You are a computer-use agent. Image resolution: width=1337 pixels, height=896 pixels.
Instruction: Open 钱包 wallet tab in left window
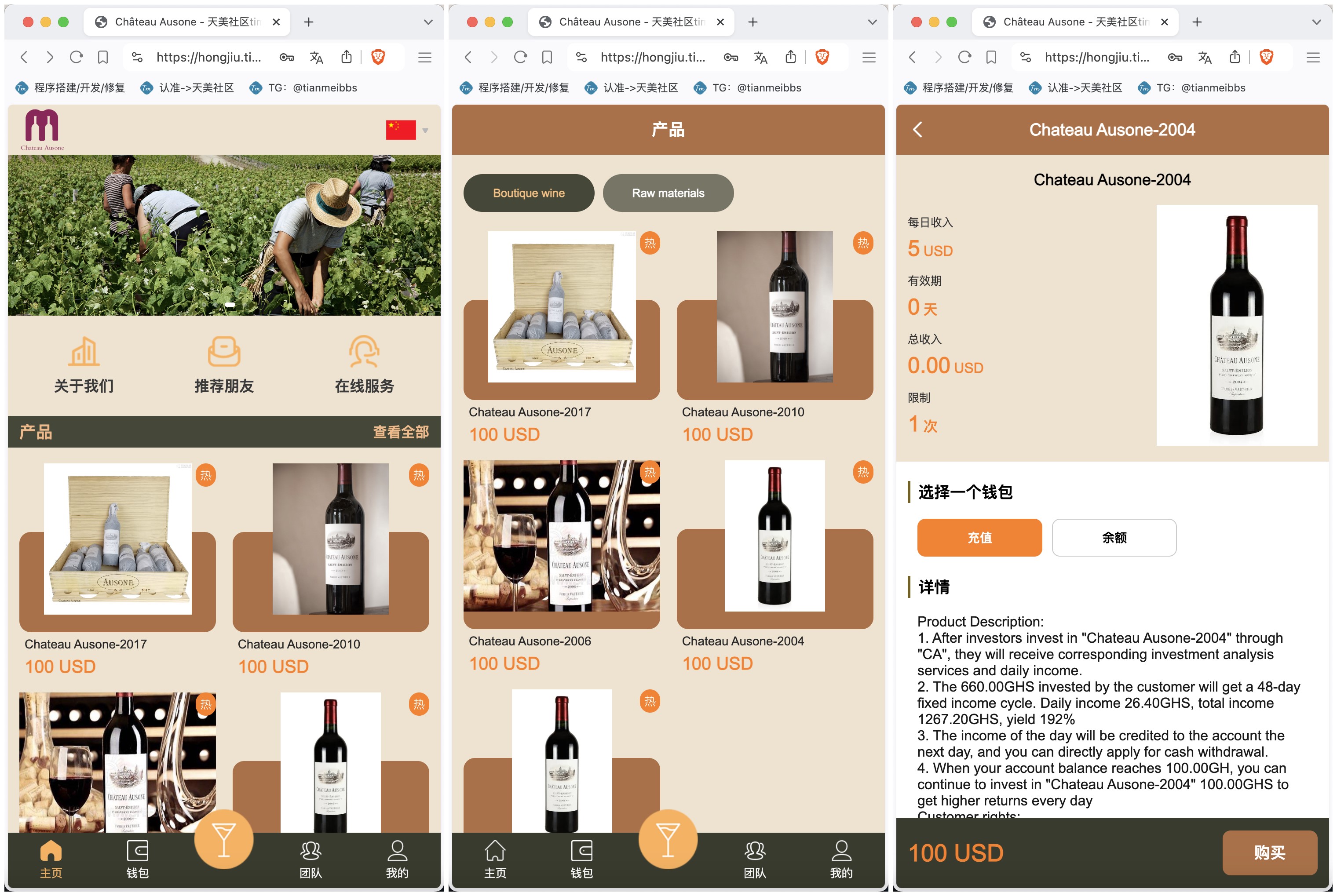[x=137, y=859]
